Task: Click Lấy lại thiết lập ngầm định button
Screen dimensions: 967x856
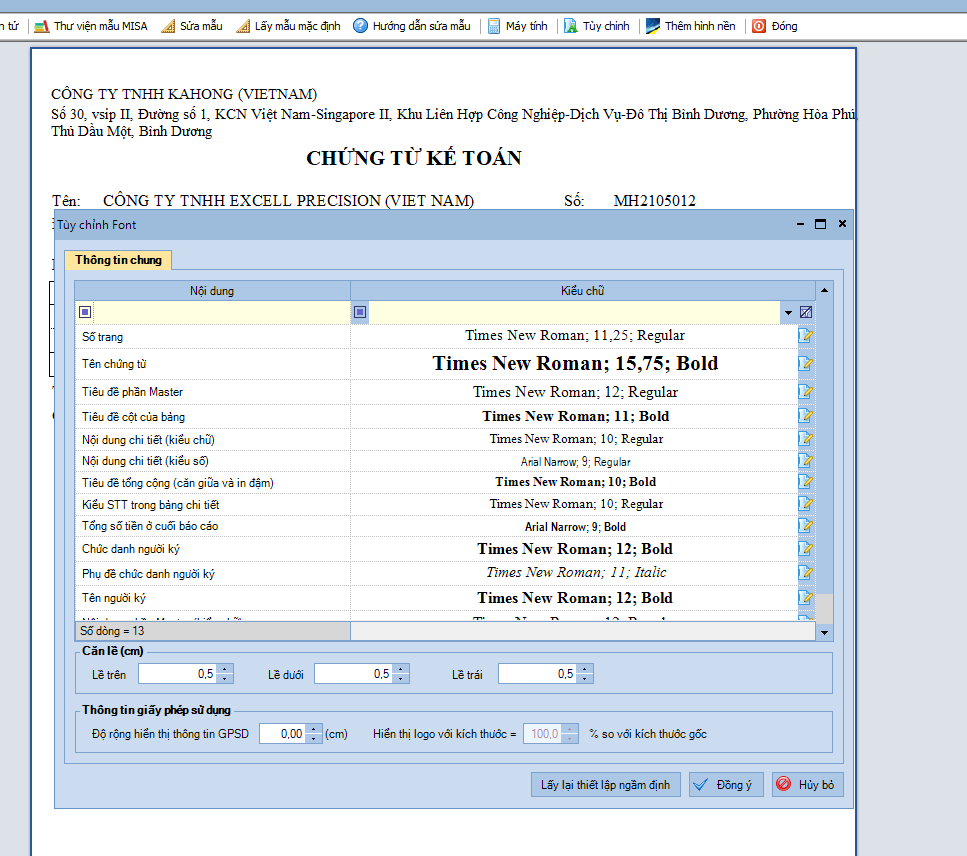Action: point(605,785)
